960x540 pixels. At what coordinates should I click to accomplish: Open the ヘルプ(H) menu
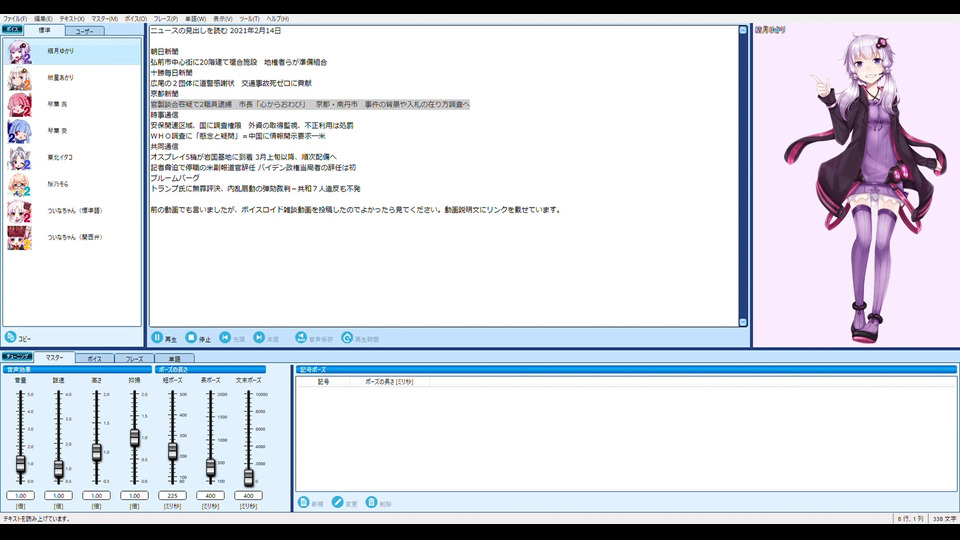pos(277,19)
